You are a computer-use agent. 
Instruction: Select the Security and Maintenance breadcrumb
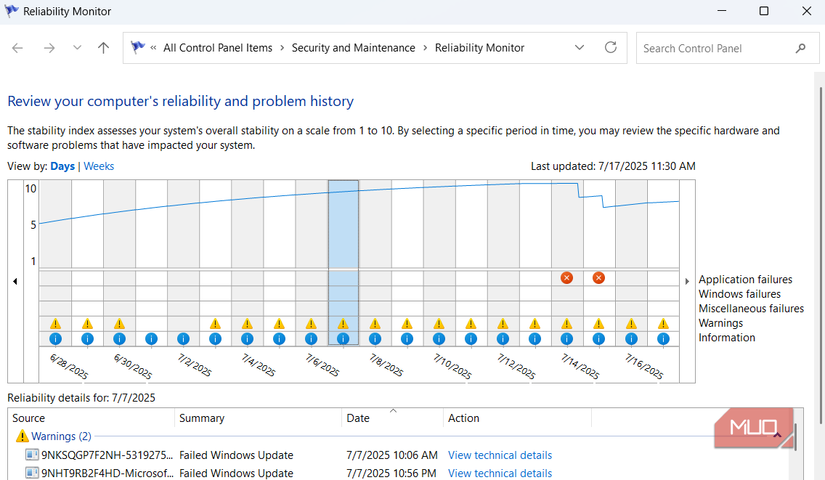tap(353, 48)
